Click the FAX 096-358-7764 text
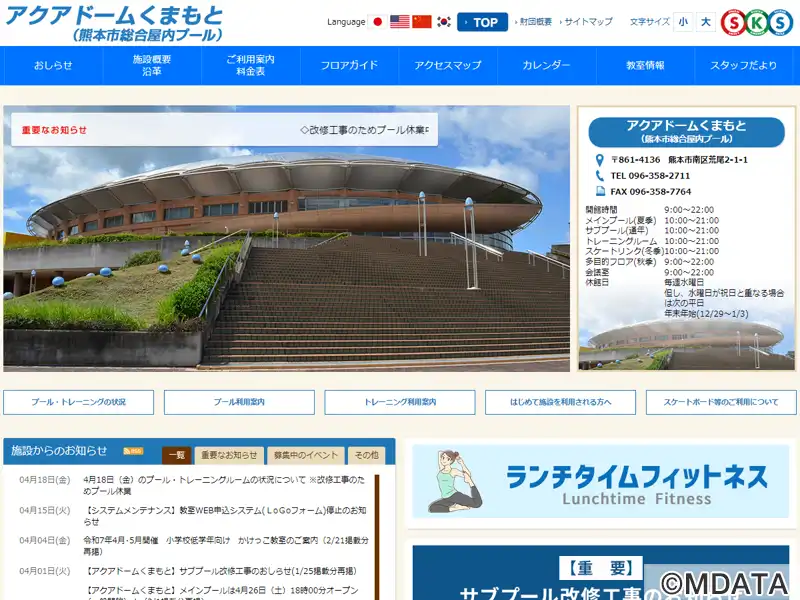The image size is (800, 600). tap(651, 192)
